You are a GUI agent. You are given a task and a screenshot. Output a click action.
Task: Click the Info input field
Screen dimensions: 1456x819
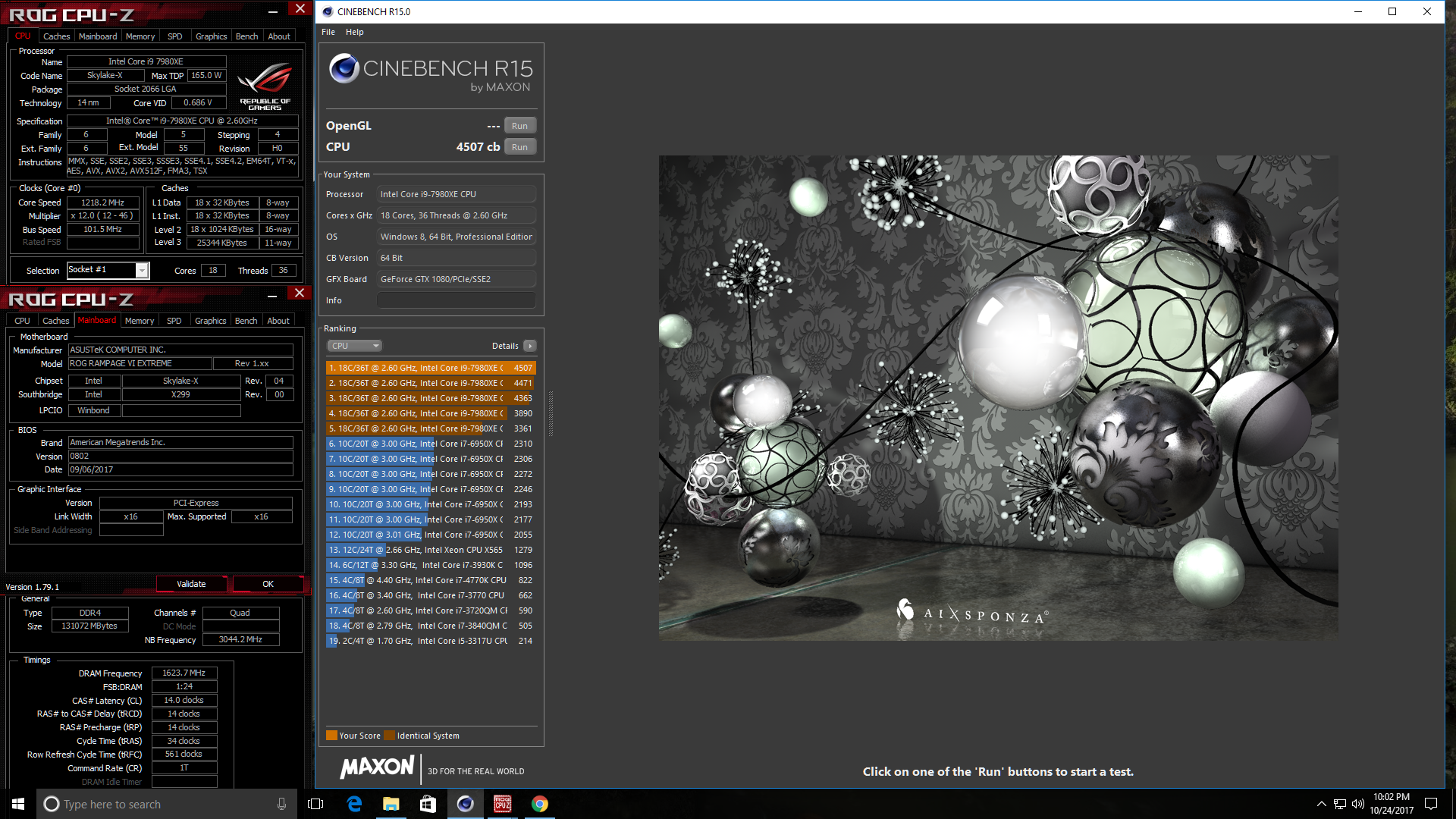tap(457, 300)
